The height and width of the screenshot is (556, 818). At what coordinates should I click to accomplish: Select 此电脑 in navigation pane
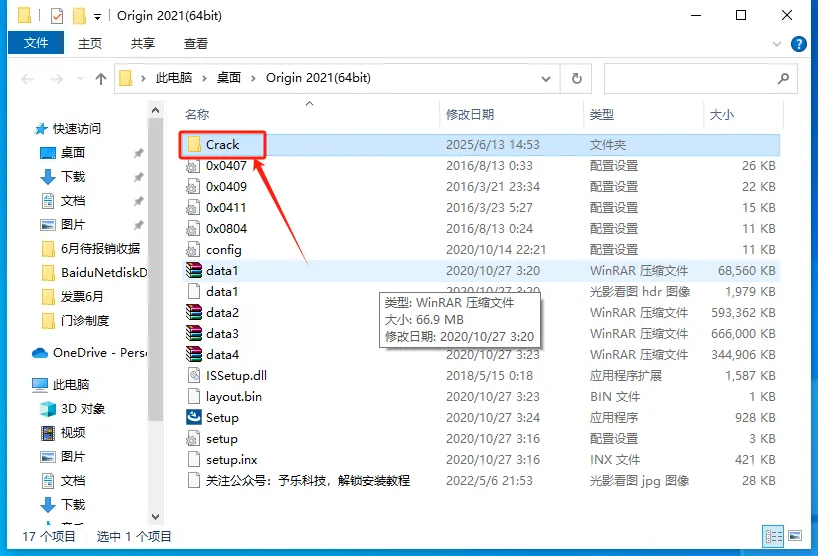point(61,384)
